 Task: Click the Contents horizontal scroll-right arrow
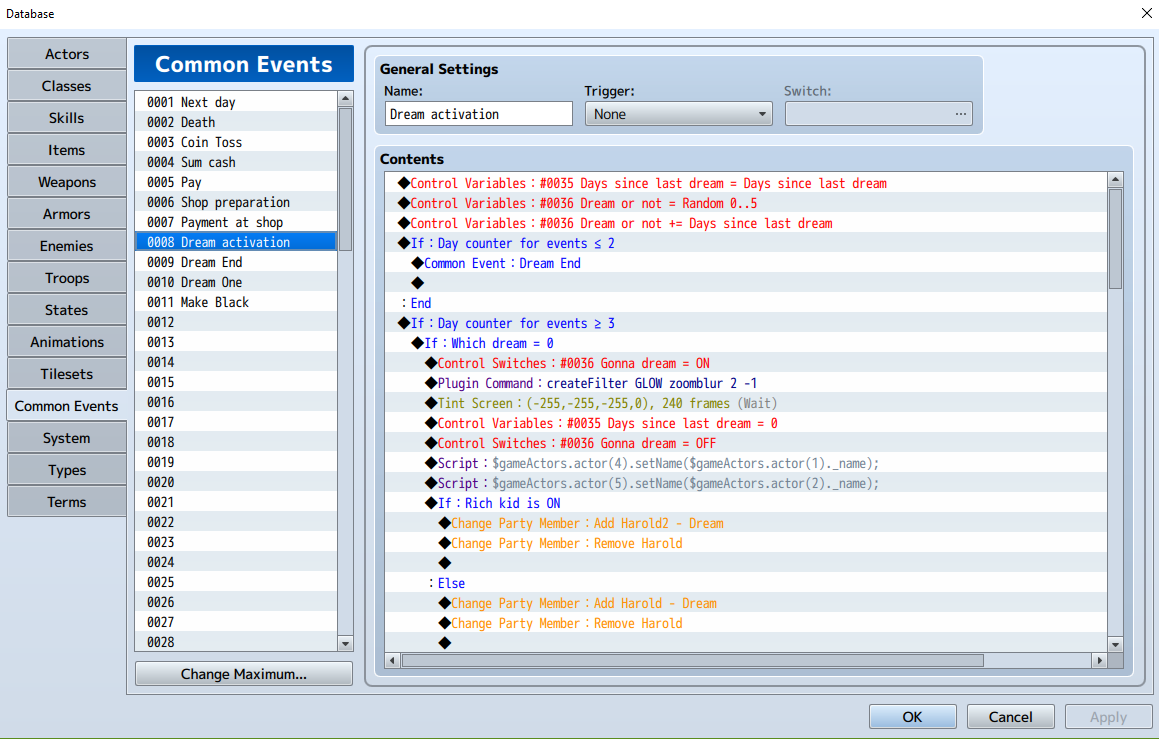coord(1100,660)
